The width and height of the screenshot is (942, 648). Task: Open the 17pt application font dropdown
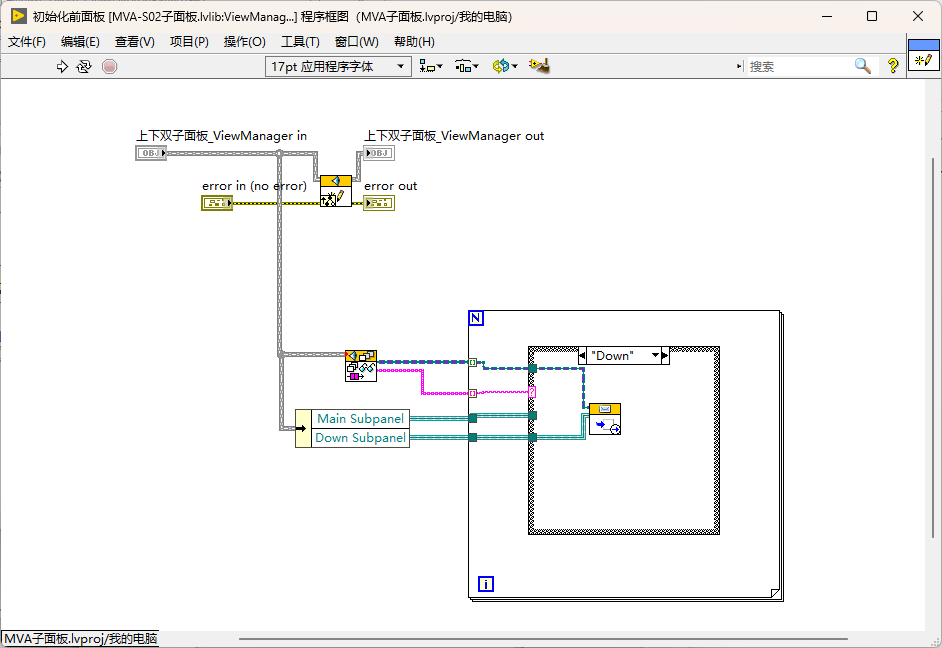(338, 67)
